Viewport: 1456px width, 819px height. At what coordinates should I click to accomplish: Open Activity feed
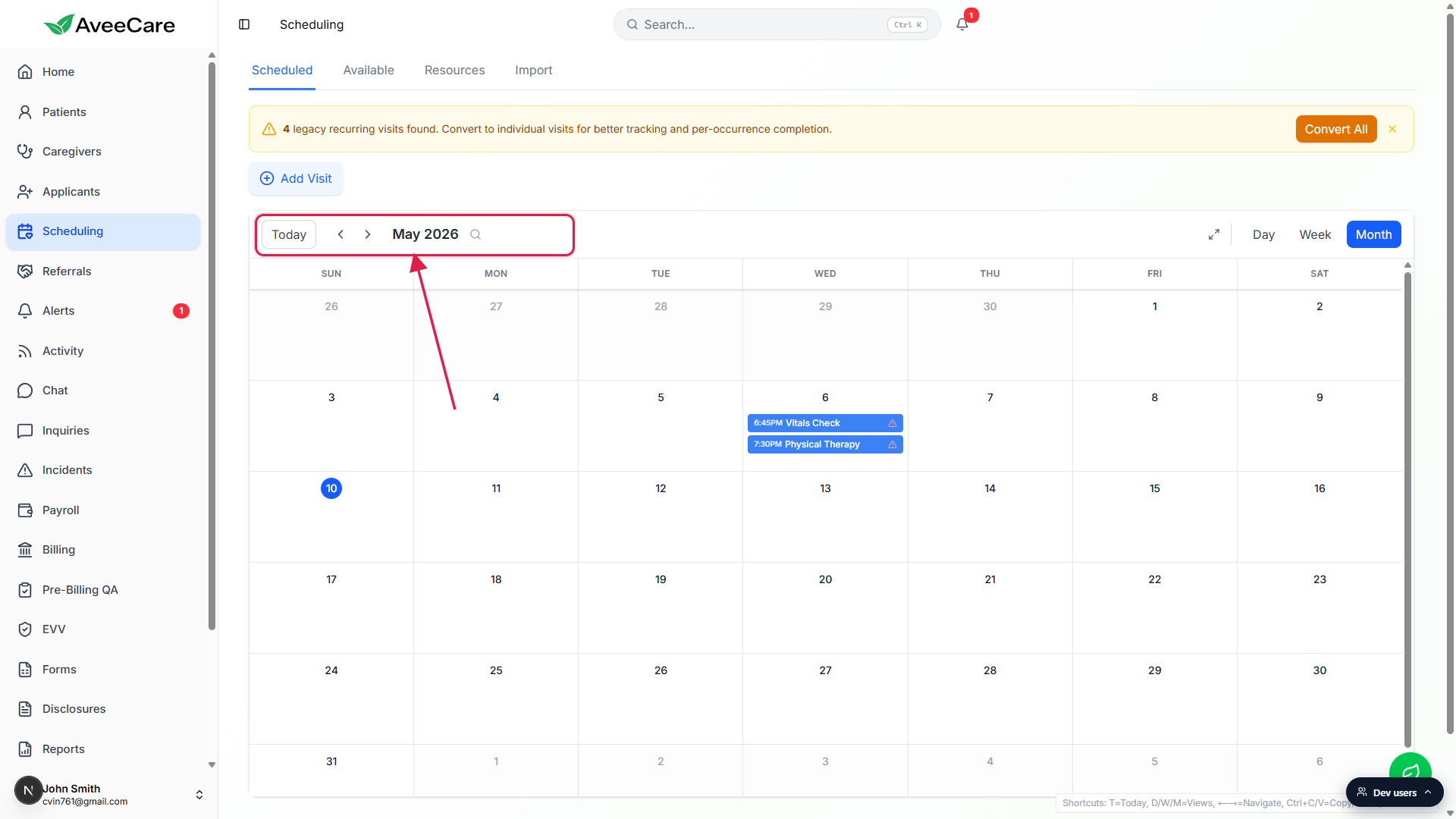click(103, 351)
